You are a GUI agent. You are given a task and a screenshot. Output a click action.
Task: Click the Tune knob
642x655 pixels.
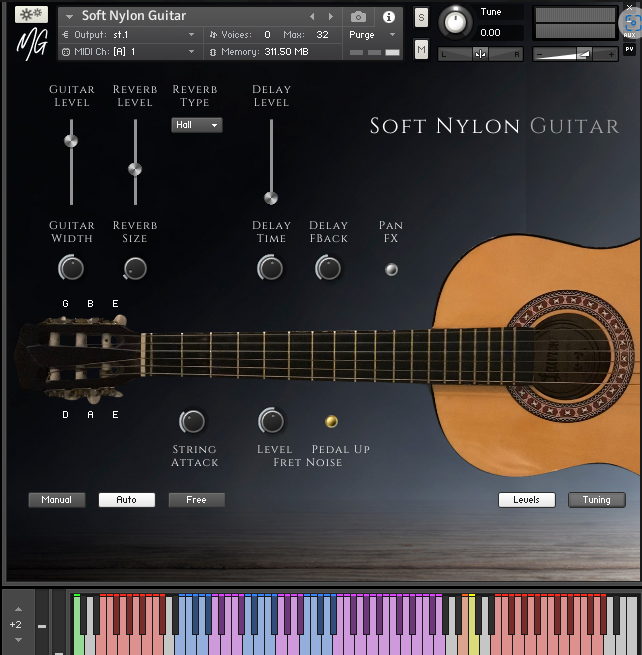[456, 21]
